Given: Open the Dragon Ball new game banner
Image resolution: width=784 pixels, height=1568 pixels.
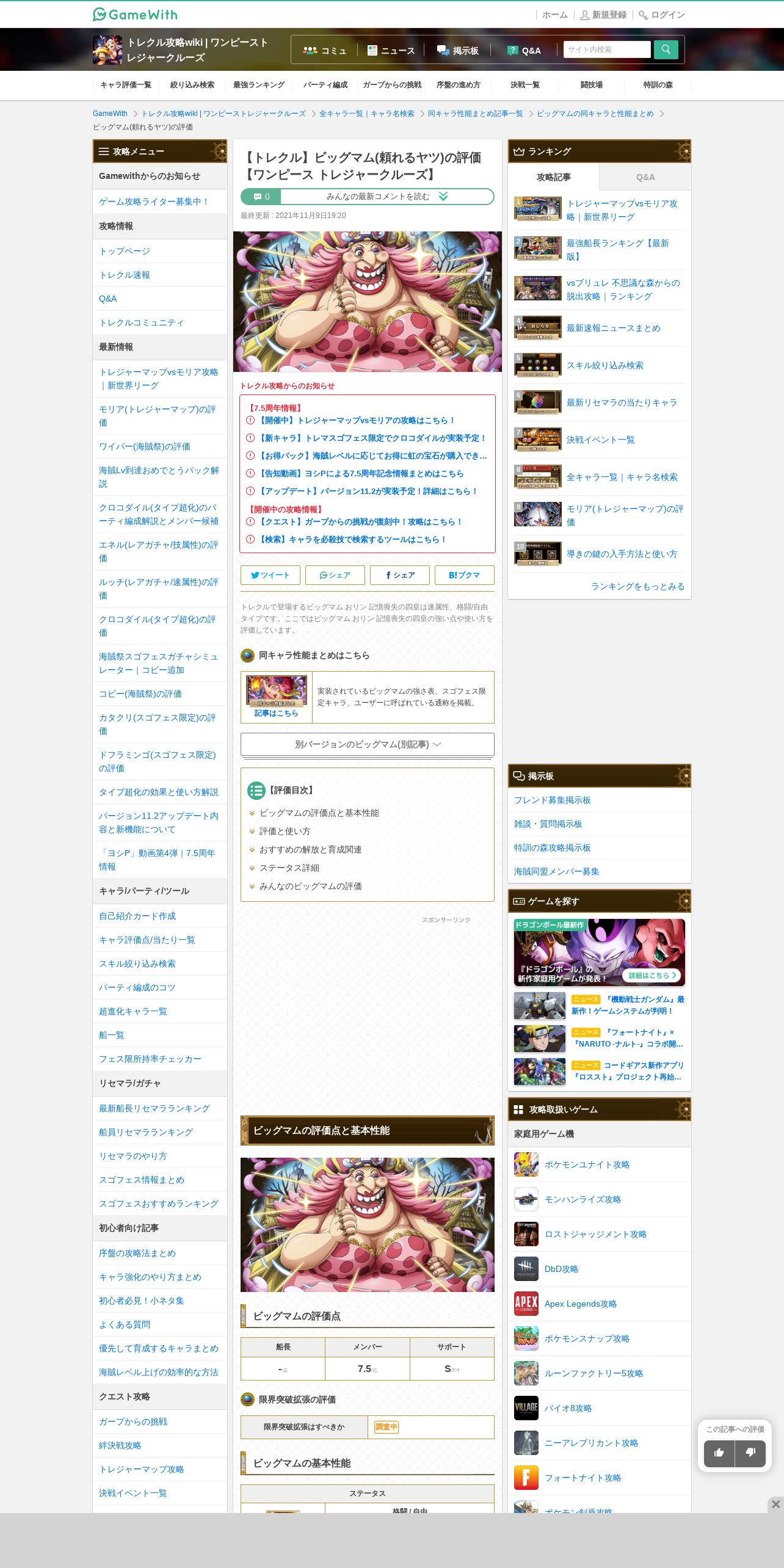Looking at the screenshot, I should coord(599,952).
